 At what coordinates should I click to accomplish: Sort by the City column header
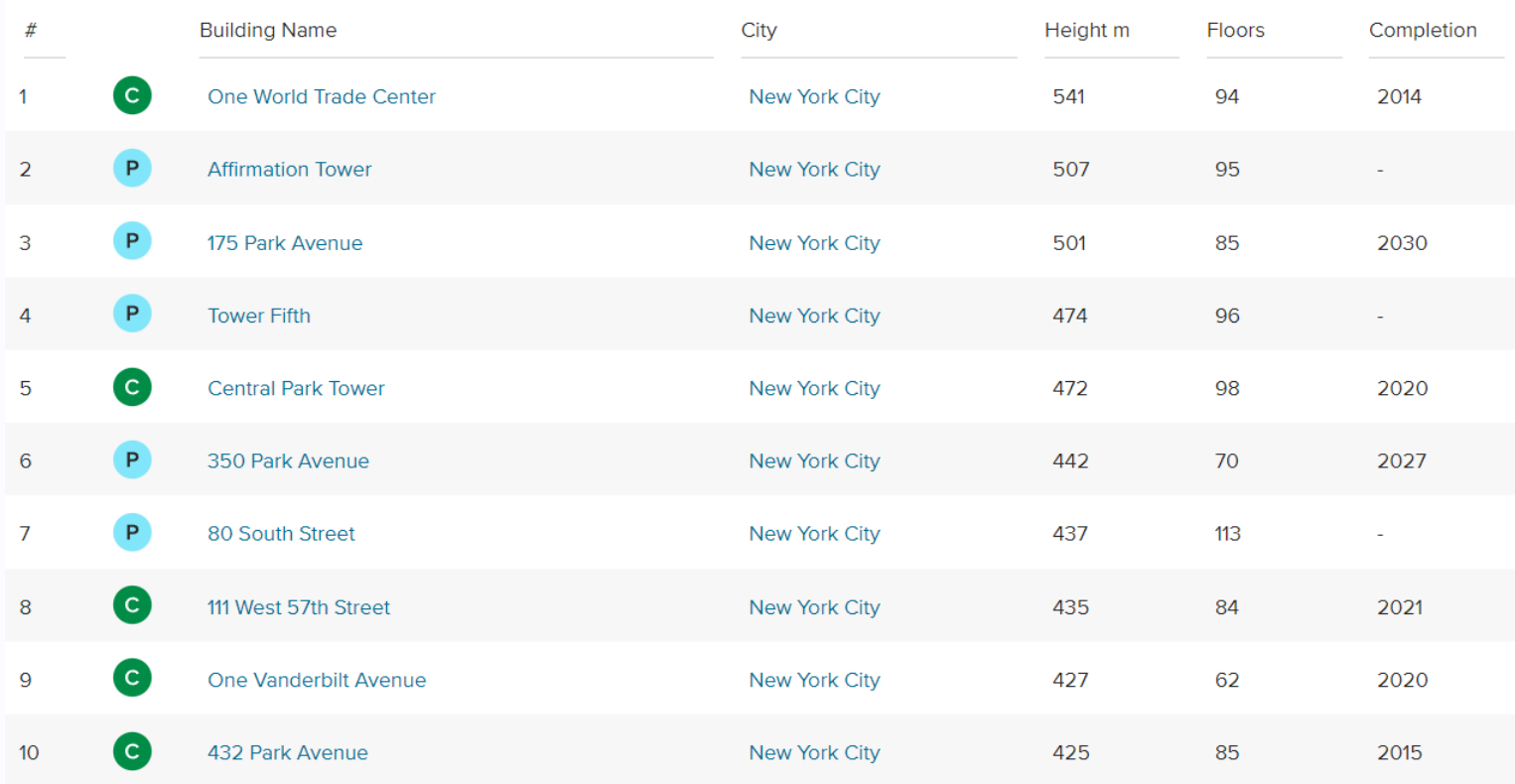(x=758, y=31)
